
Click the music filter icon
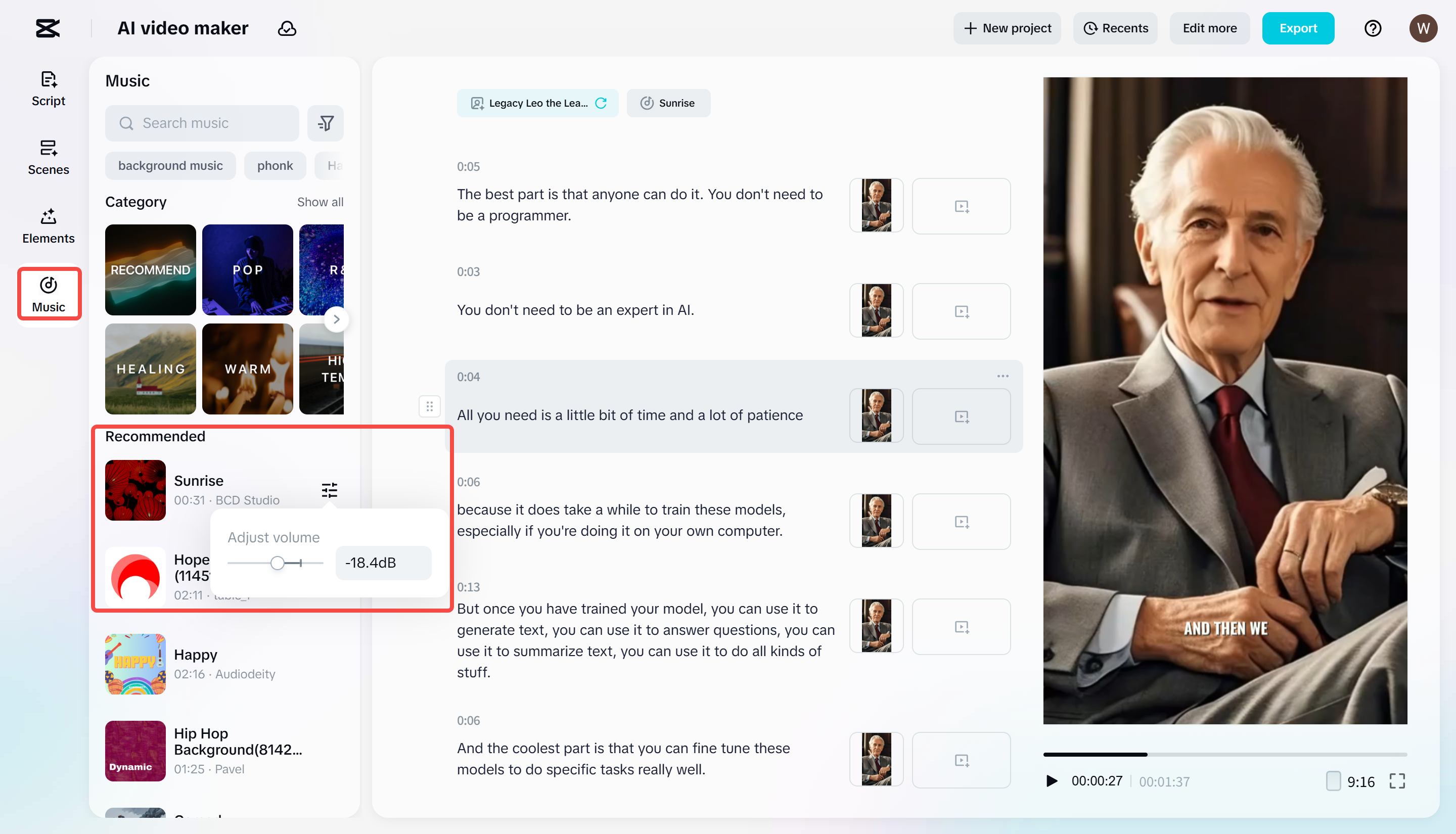click(x=326, y=123)
